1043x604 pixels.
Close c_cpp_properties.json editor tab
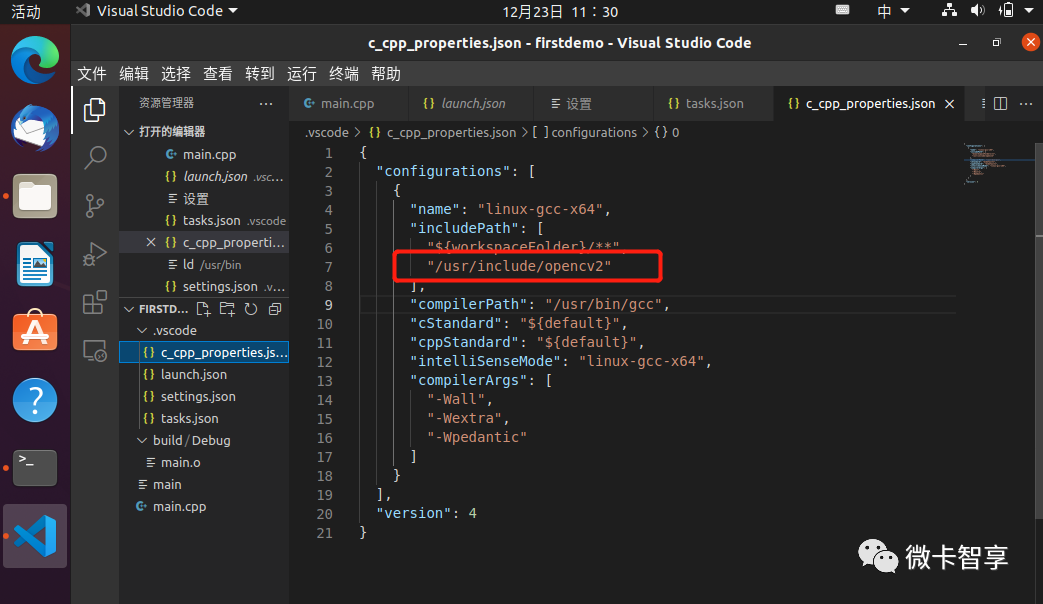[950, 104]
